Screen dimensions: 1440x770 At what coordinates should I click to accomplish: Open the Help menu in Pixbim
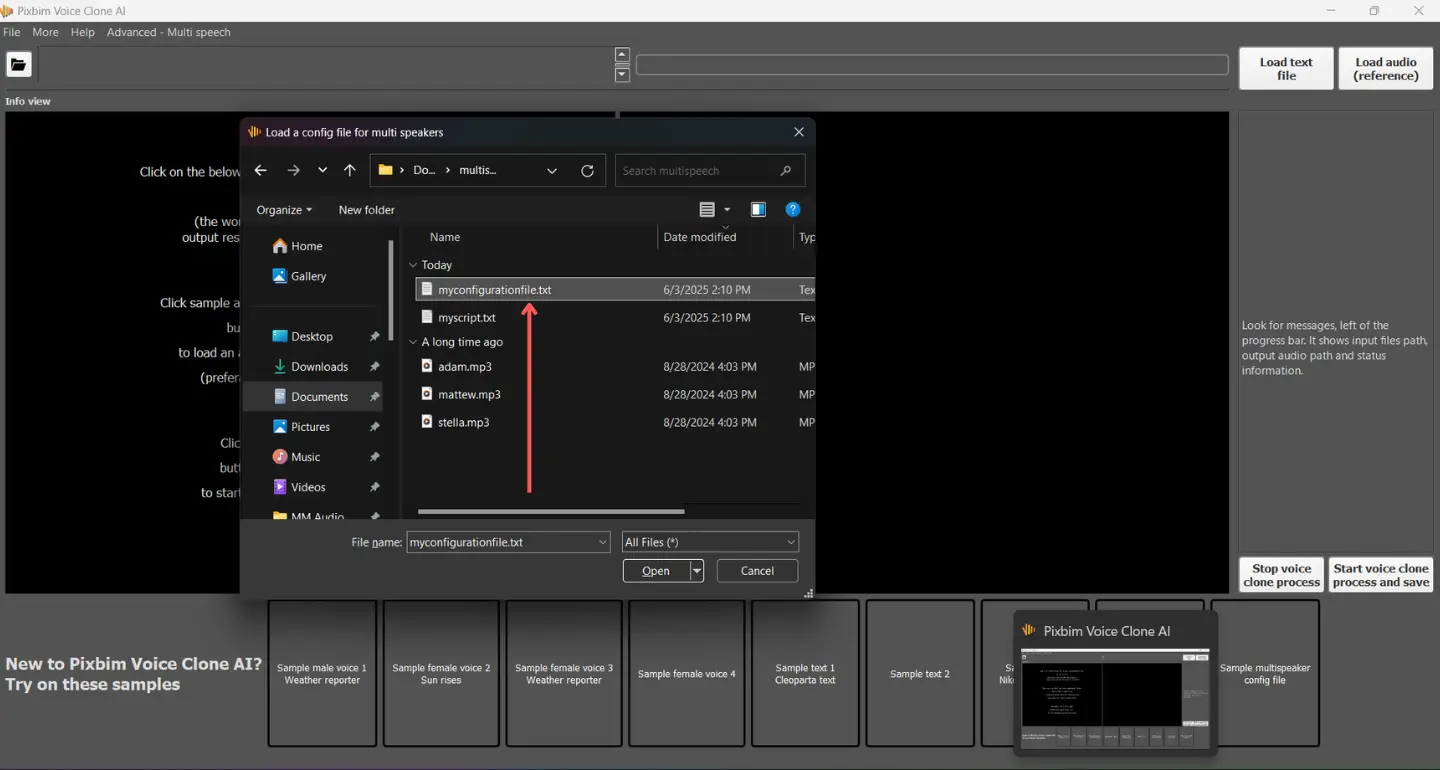[x=83, y=32]
